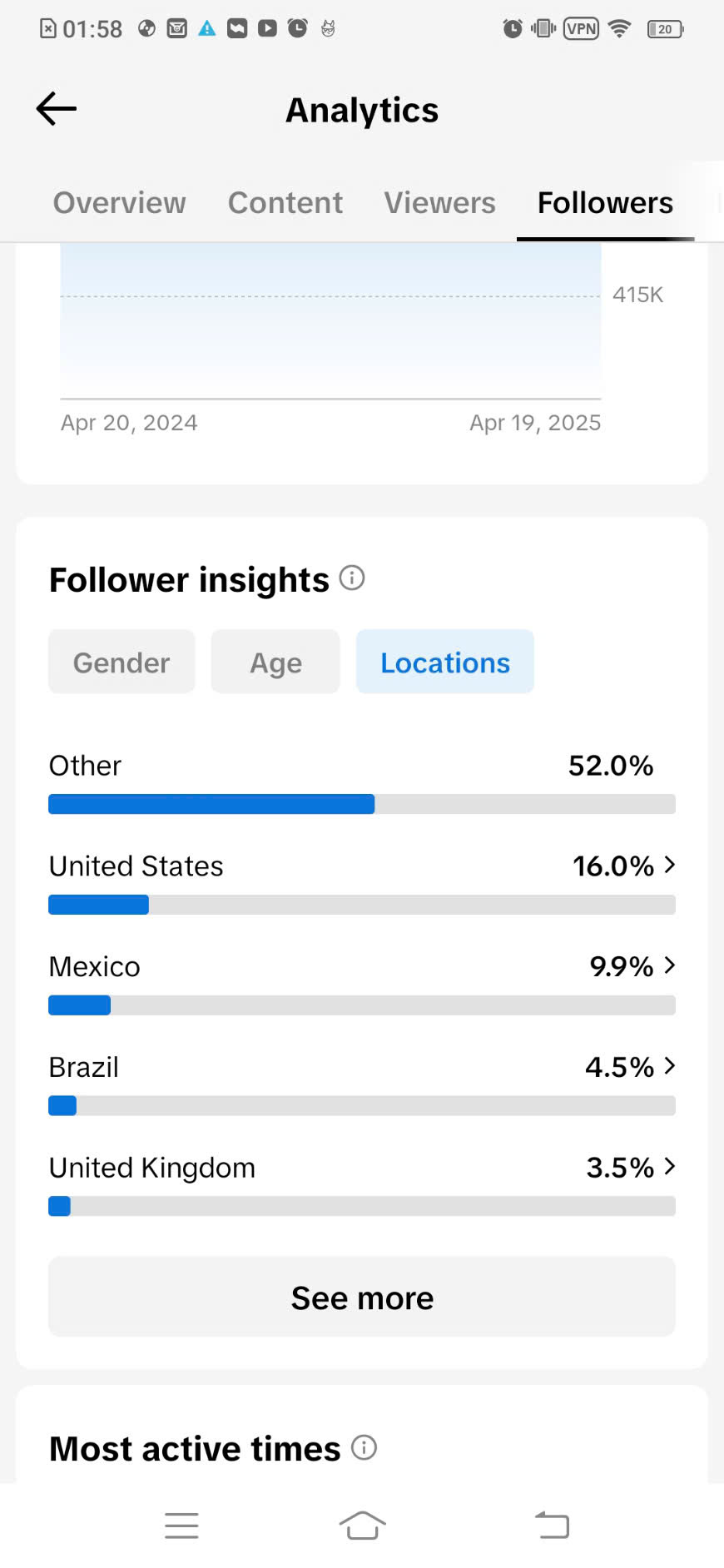Tap the Android home navigation icon

point(362,1526)
